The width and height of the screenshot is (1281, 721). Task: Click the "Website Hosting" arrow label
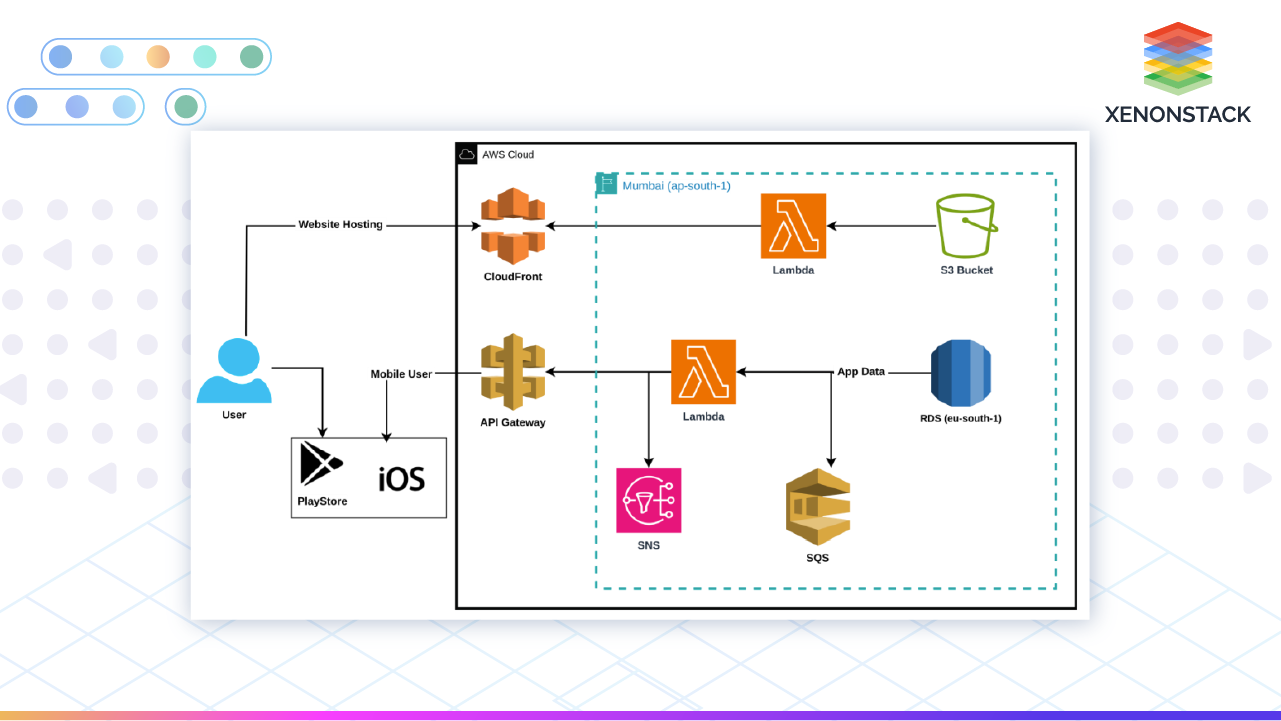340,225
